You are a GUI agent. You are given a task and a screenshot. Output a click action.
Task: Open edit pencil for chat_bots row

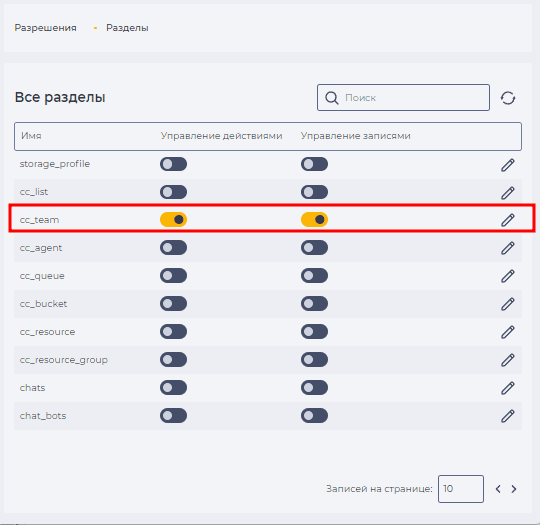coord(508,416)
